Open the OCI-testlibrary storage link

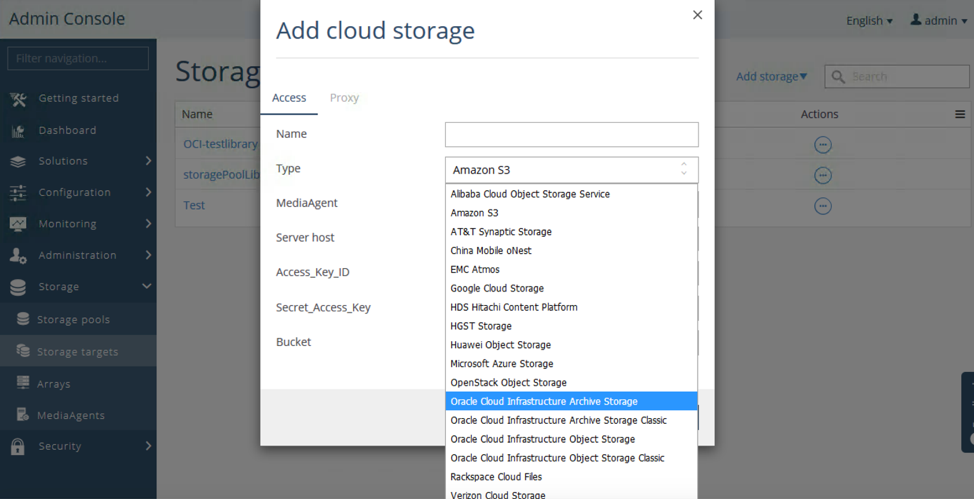pos(220,145)
